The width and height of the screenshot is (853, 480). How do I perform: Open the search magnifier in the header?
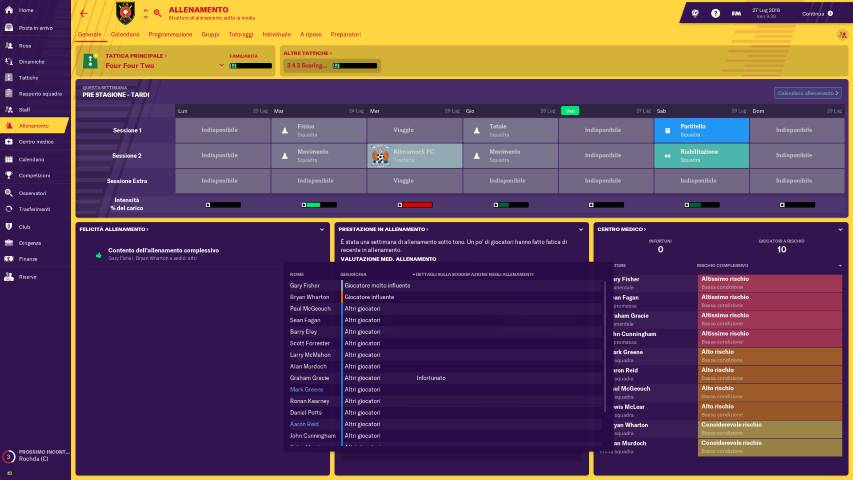click(x=156, y=13)
